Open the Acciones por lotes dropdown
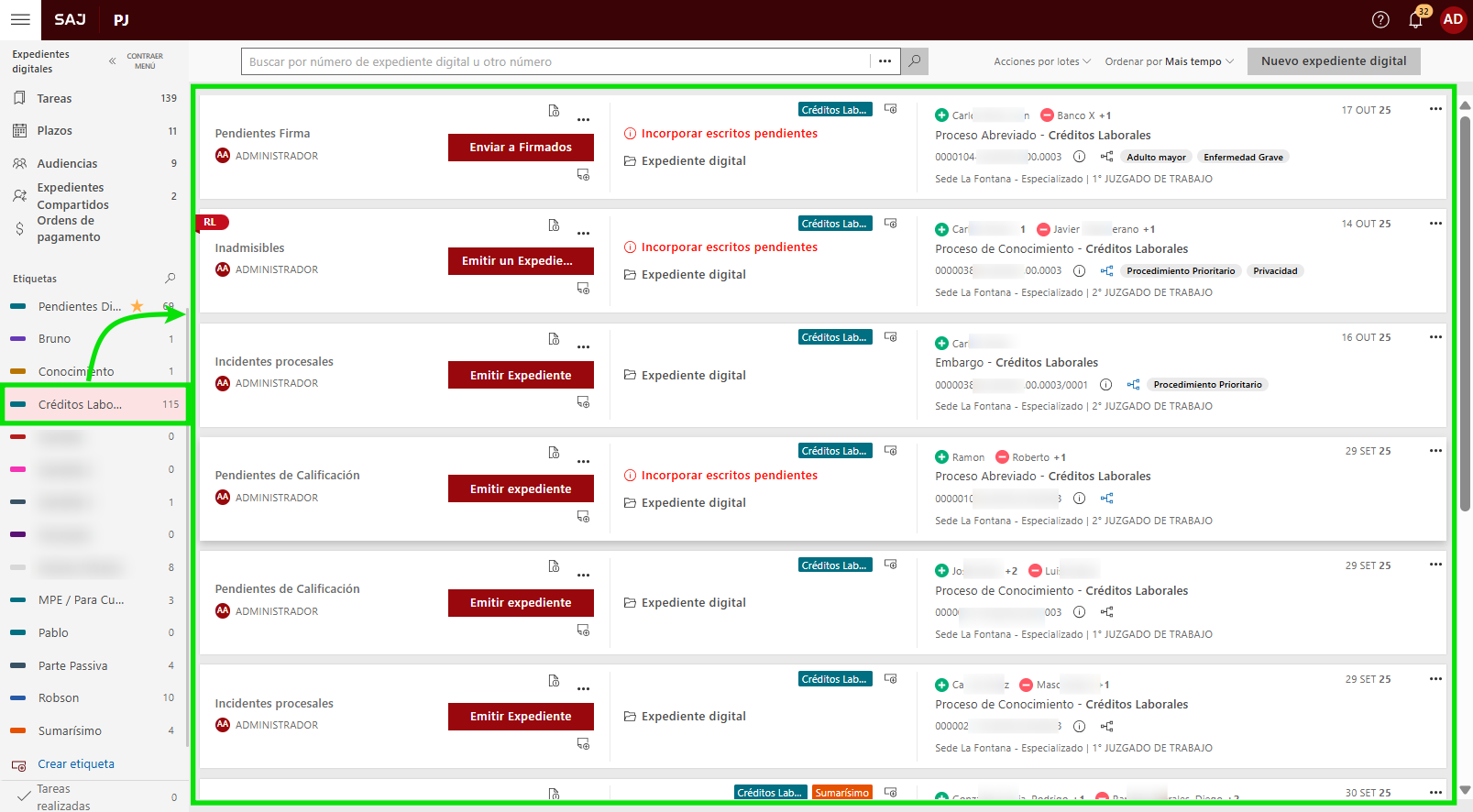This screenshot has height=812, width=1473. [1042, 61]
